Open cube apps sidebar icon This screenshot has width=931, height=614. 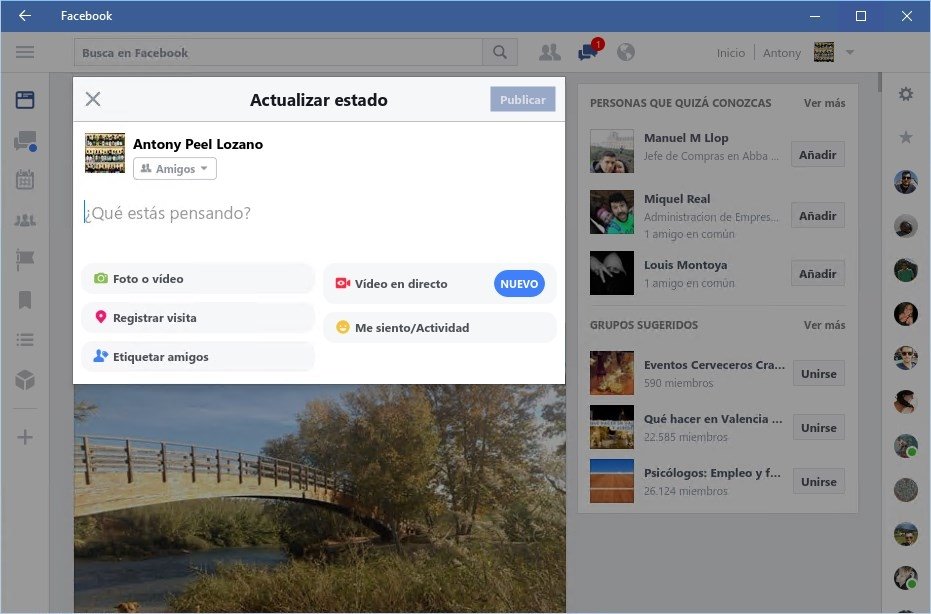click(x=25, y=380)
